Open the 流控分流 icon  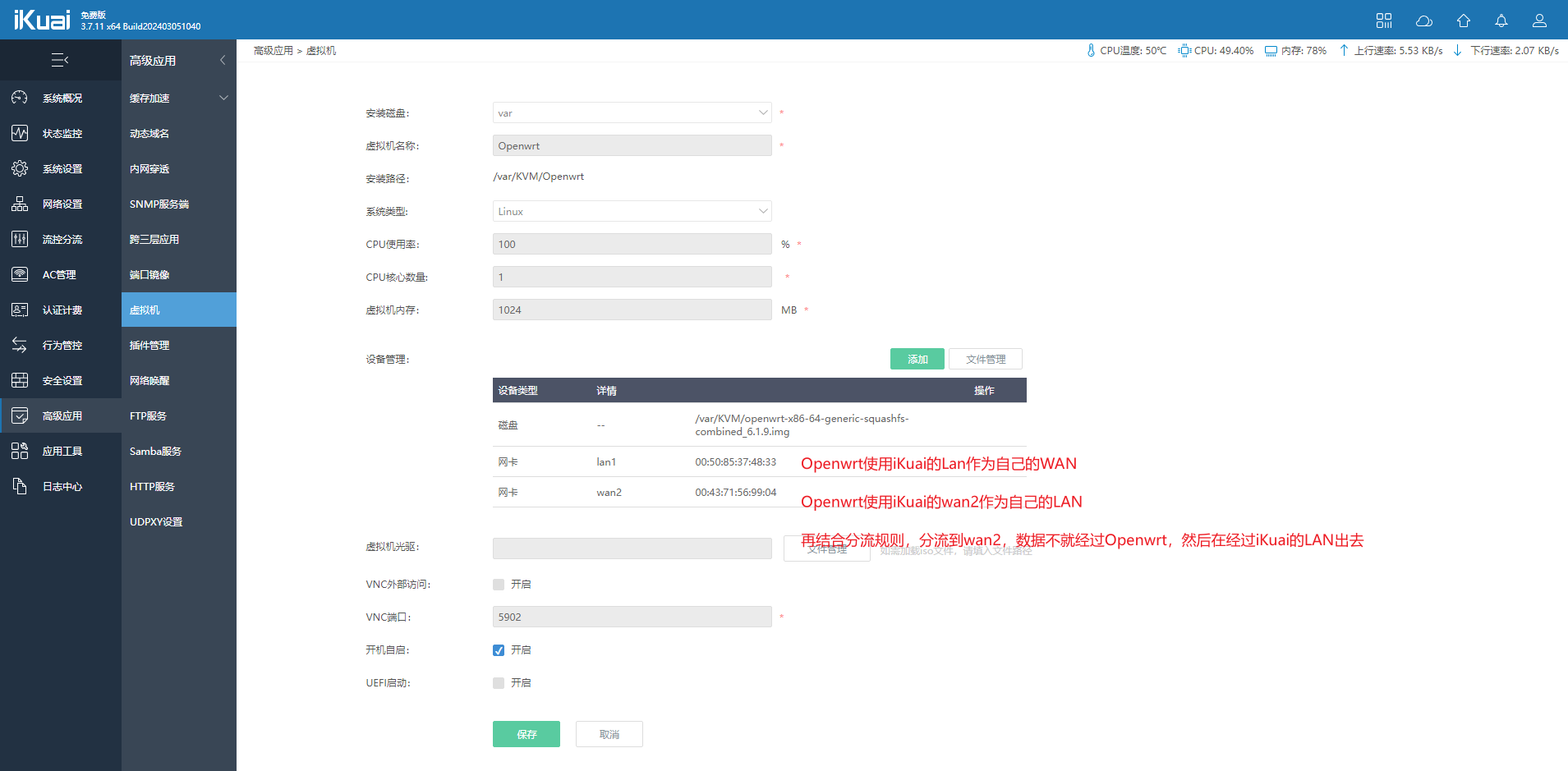tap(20, 239)
